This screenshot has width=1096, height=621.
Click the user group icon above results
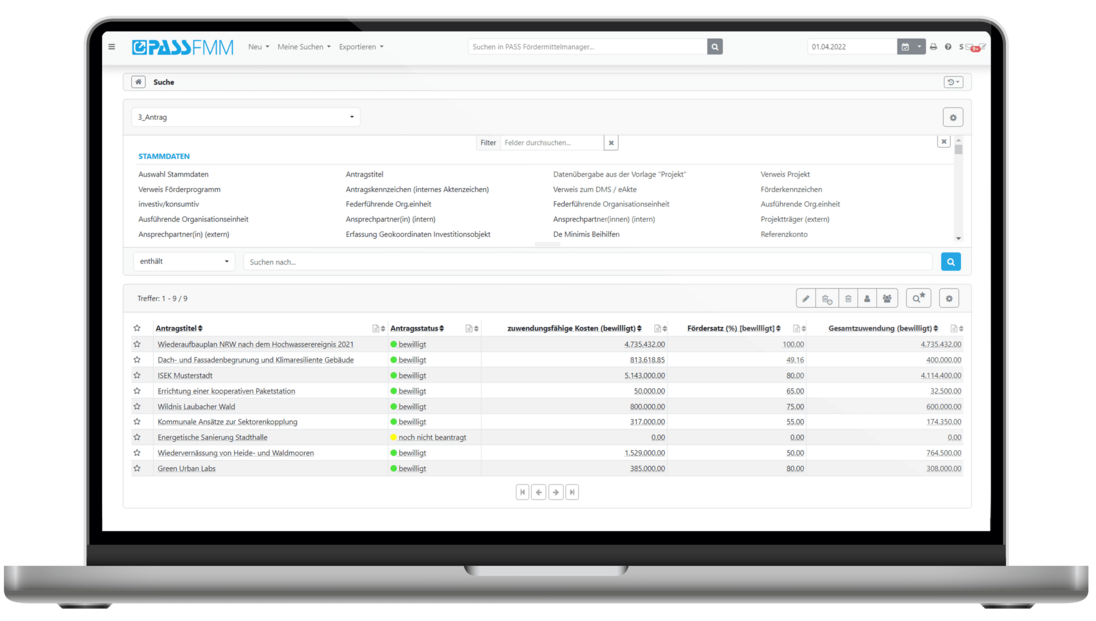coord(888,299)
